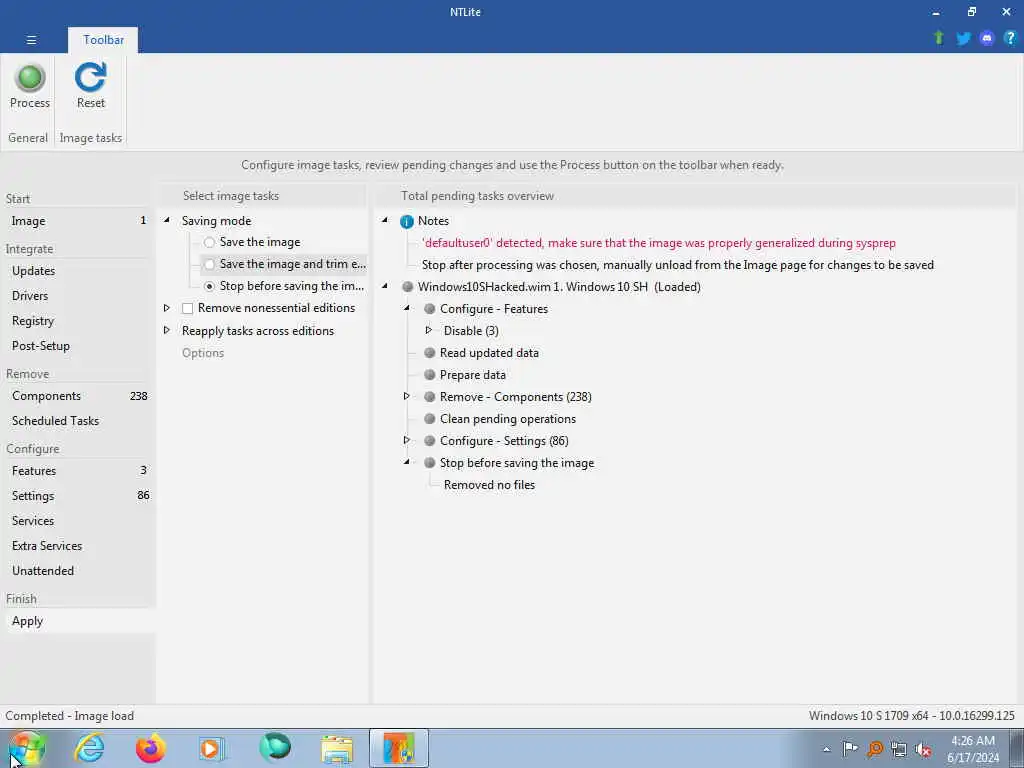
Task: Select 'Save the image and trim e...' option
Action: 209,264
